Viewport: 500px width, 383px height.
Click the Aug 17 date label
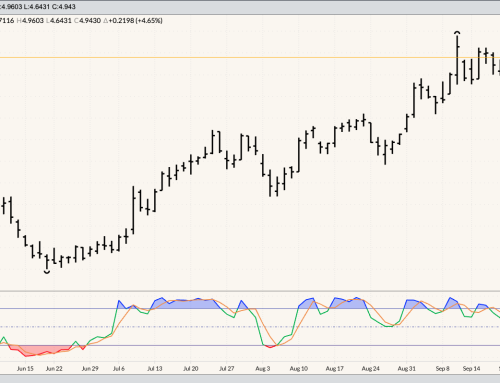[x=335, y=368]
